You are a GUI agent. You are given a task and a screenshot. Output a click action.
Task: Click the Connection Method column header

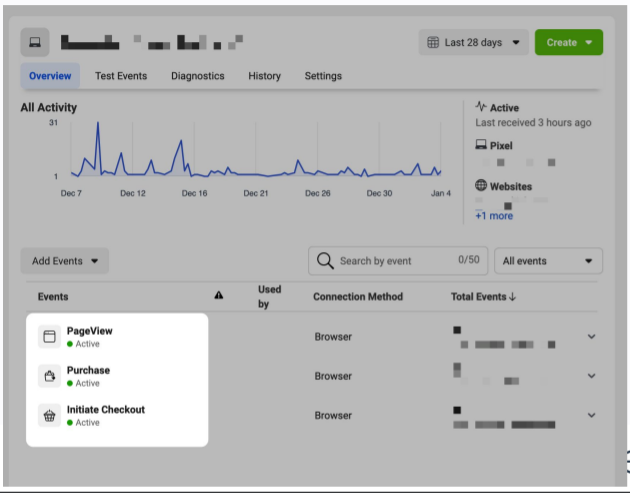pos(358,297)
